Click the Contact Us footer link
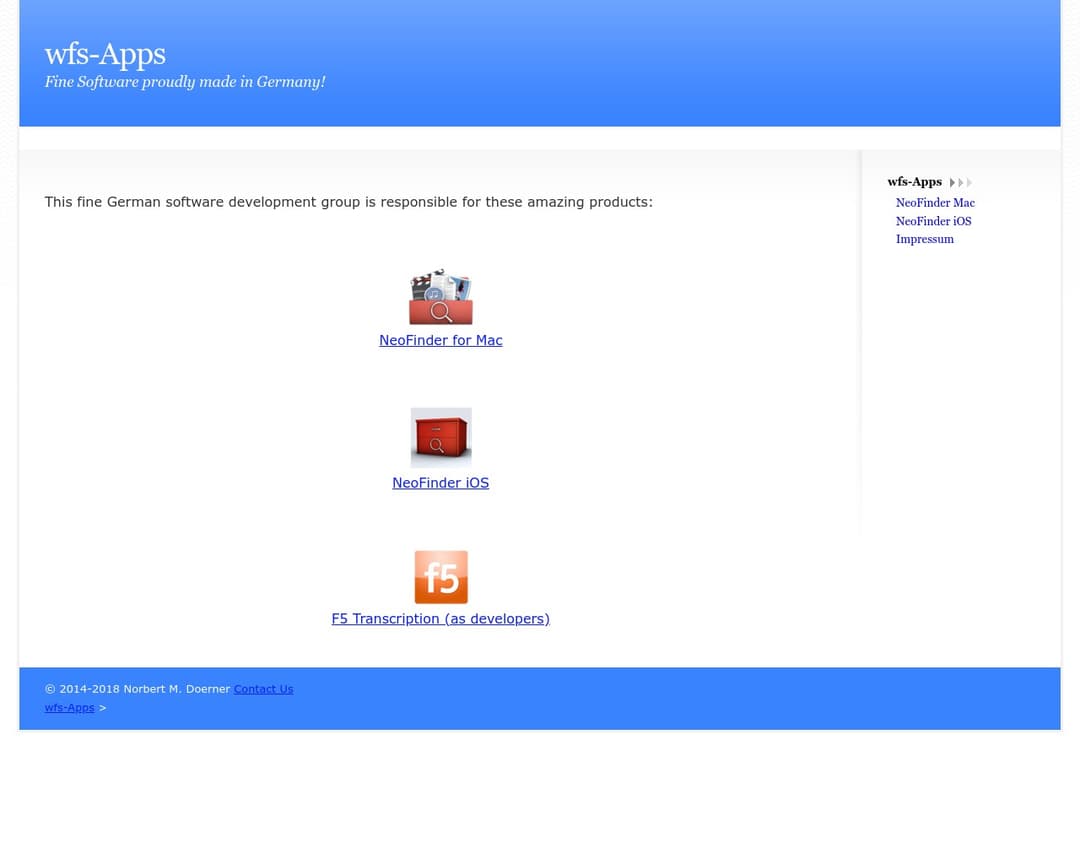The image size is (1080, 864). click(263, 689)
